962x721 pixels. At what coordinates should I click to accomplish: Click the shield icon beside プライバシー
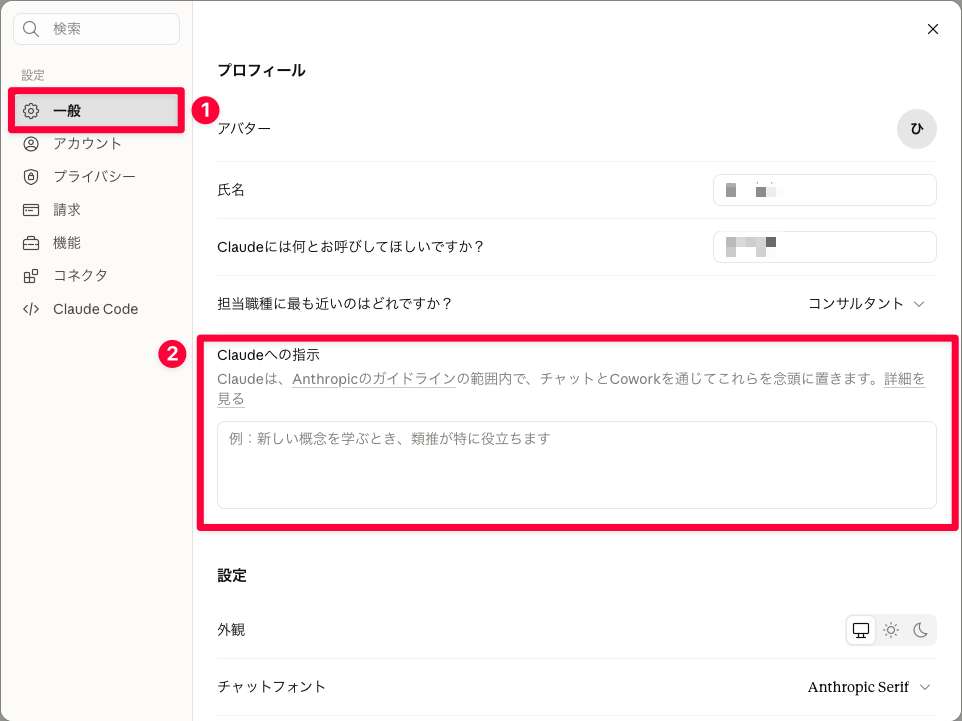pos(31,177)
